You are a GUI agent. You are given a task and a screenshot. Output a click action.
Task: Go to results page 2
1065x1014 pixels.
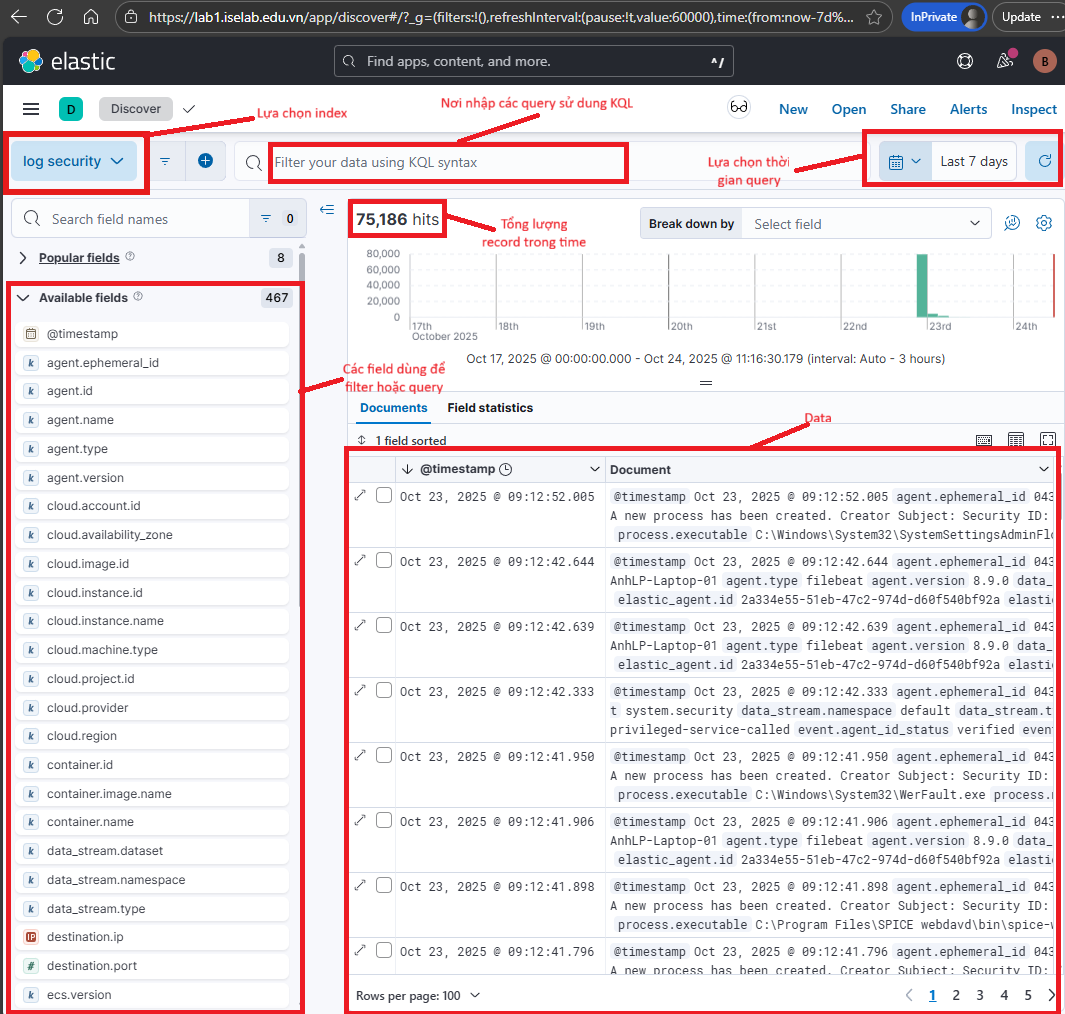pos(955,995)
